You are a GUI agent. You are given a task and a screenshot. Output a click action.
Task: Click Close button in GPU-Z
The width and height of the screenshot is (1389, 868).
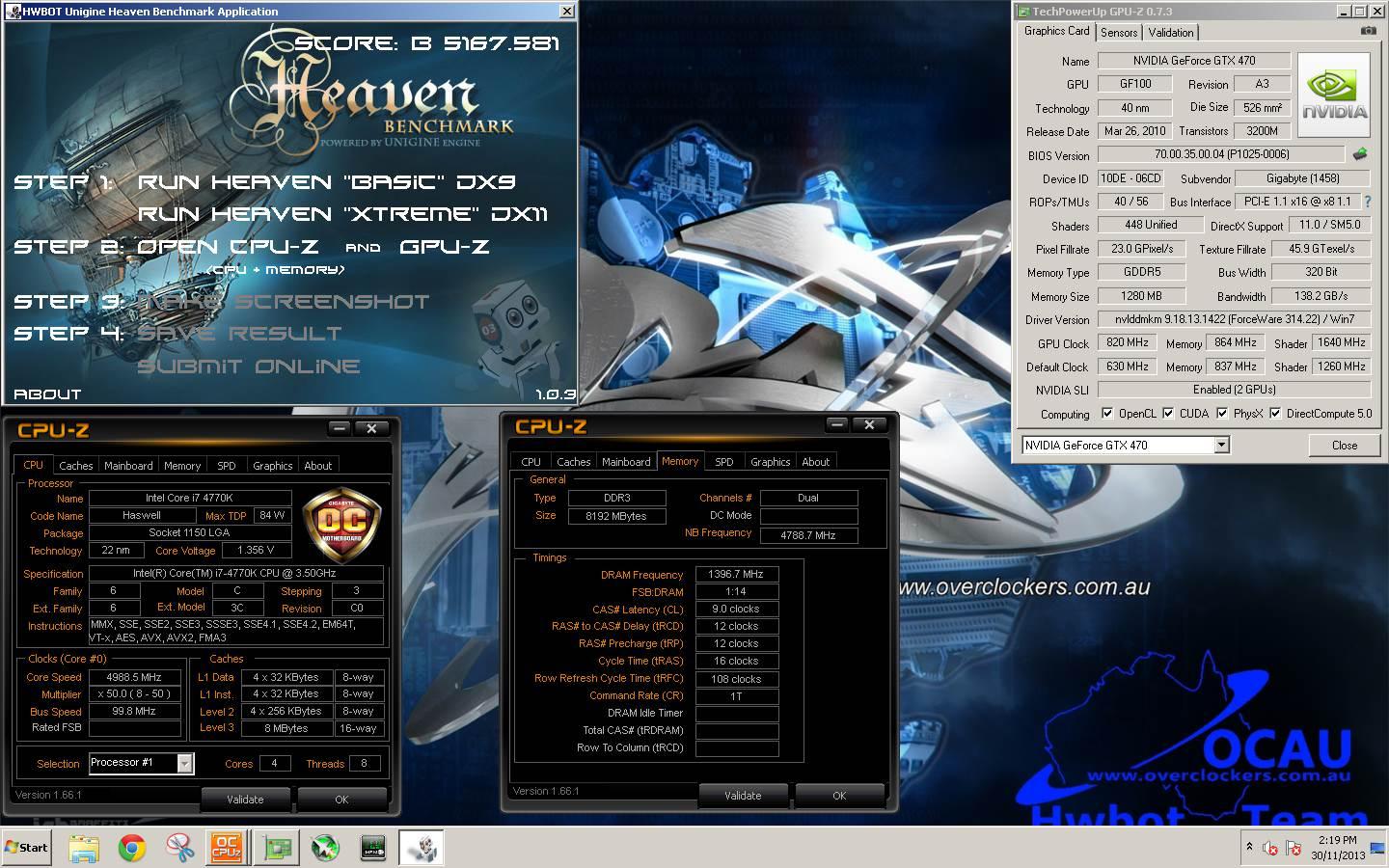pos(1345,445)
